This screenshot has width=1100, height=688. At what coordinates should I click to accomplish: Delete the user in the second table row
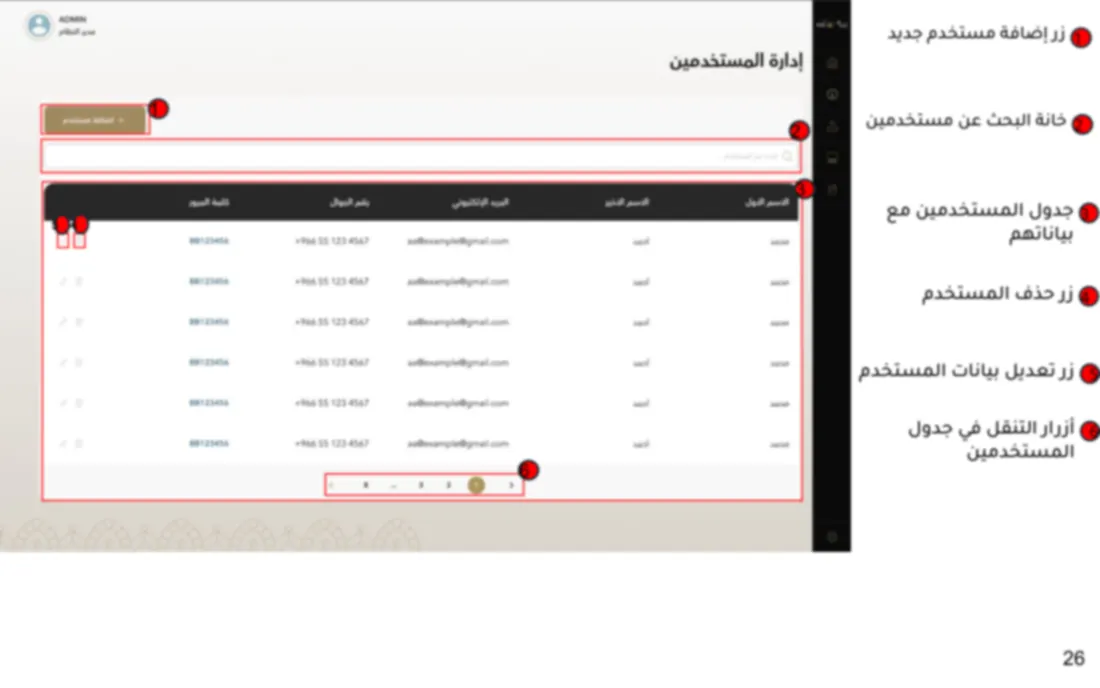(x=79, y=282)
